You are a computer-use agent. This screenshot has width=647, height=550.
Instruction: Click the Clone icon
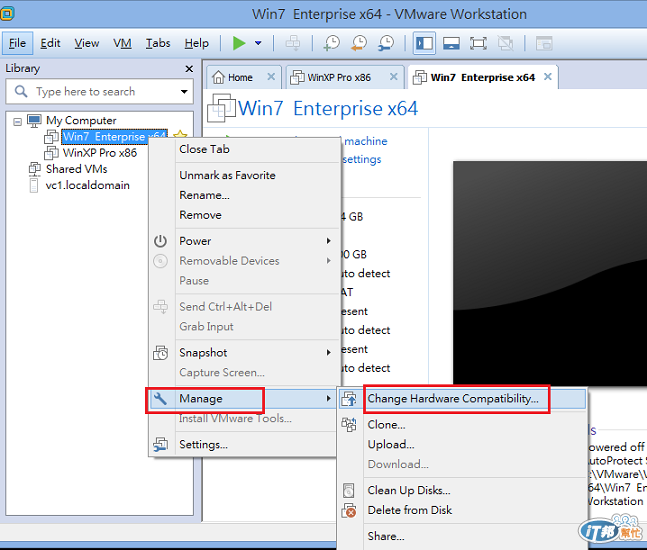click(x=349, y=425)
